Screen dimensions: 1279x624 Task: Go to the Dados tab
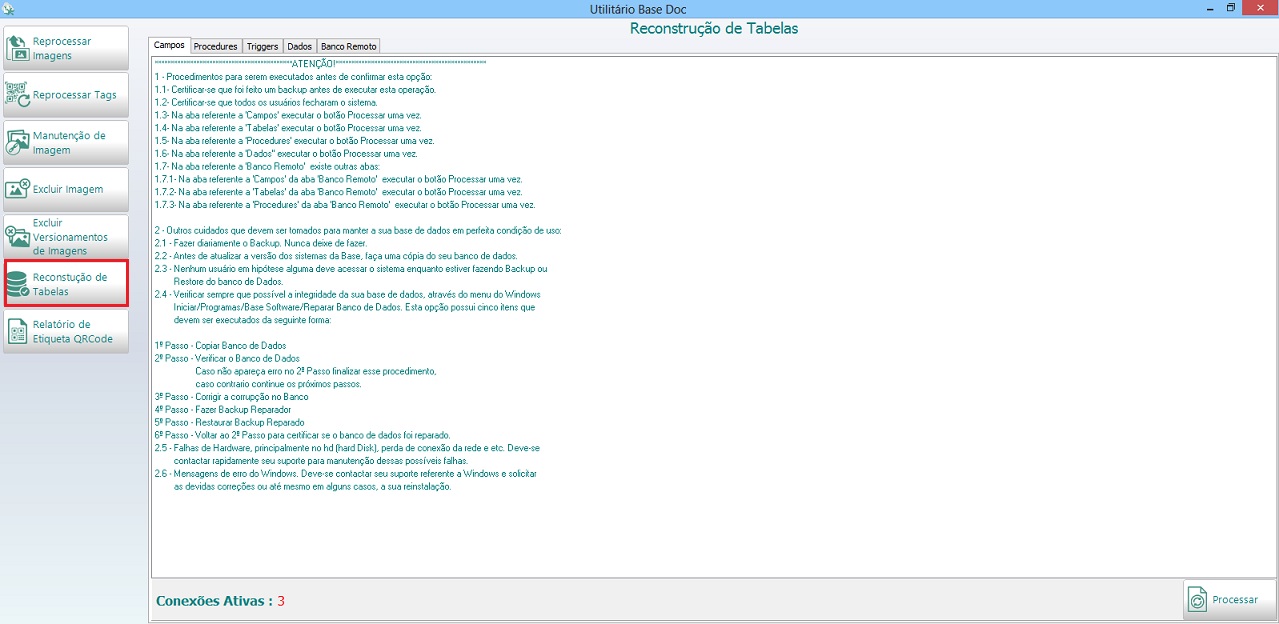tap(299, 46)
